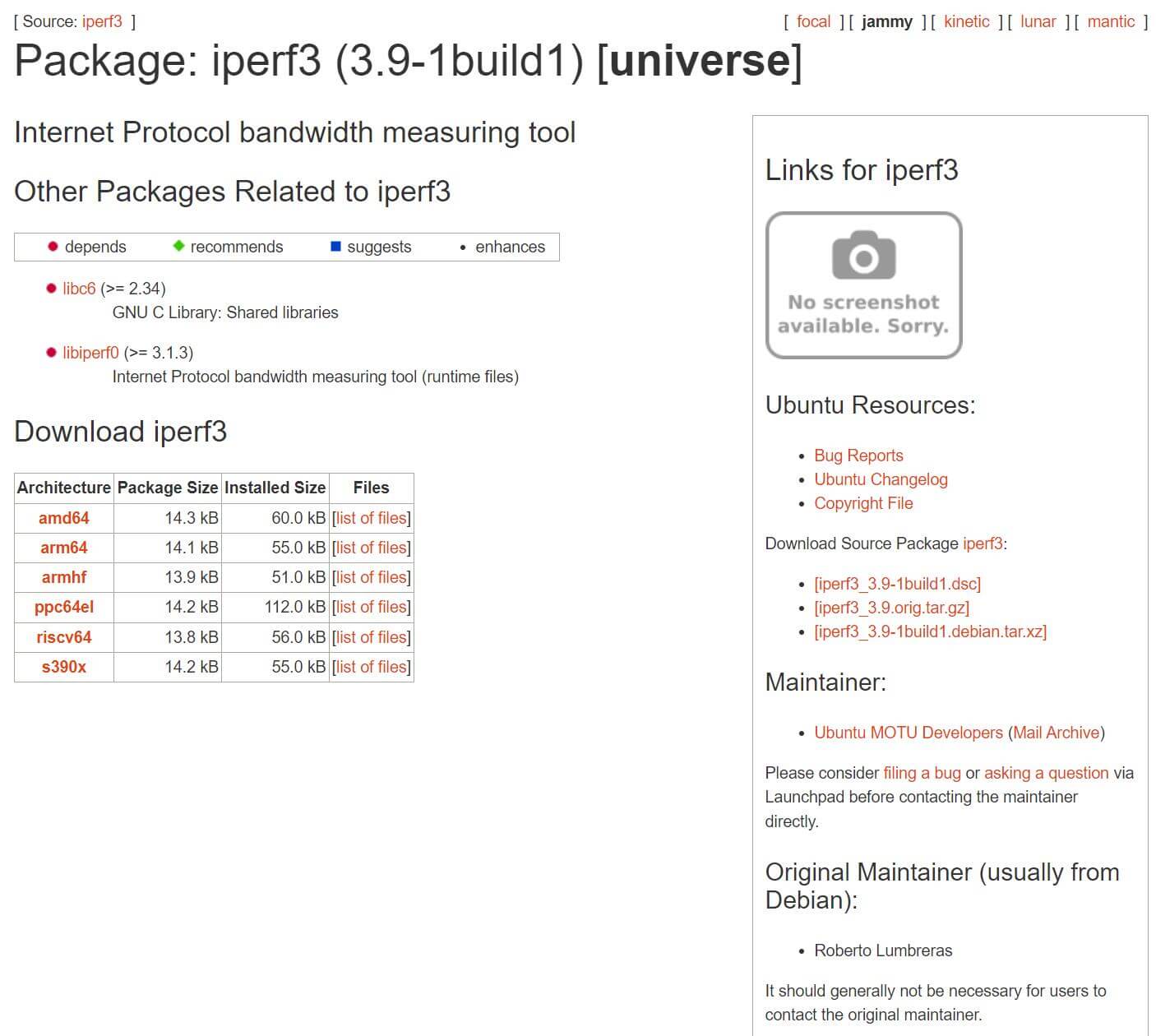Switch to the mantic distribution
1156x1036 pixels.
pyautogui.click(x=1111, y=21)
